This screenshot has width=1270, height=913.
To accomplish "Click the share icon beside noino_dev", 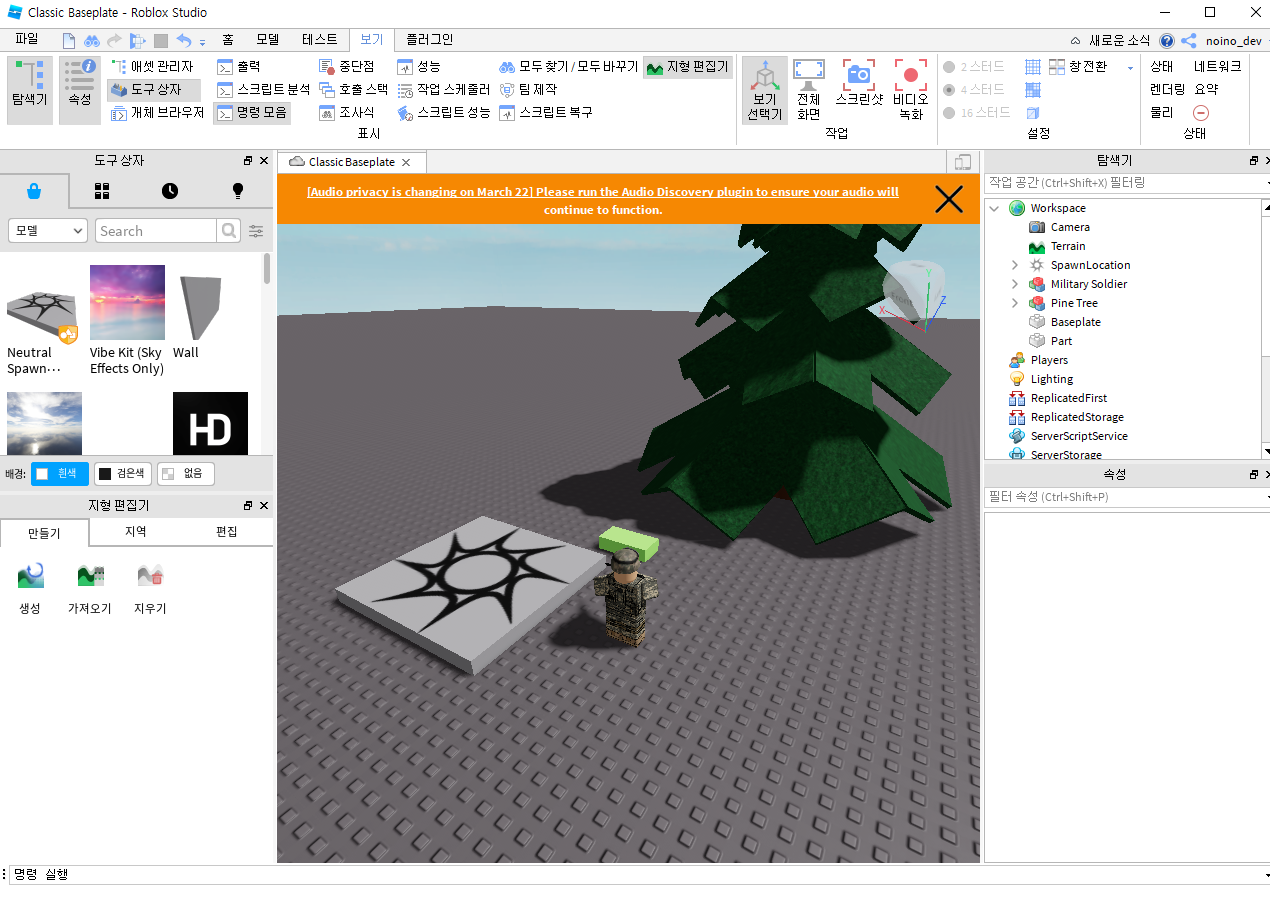I will (x=1189, y=40).
